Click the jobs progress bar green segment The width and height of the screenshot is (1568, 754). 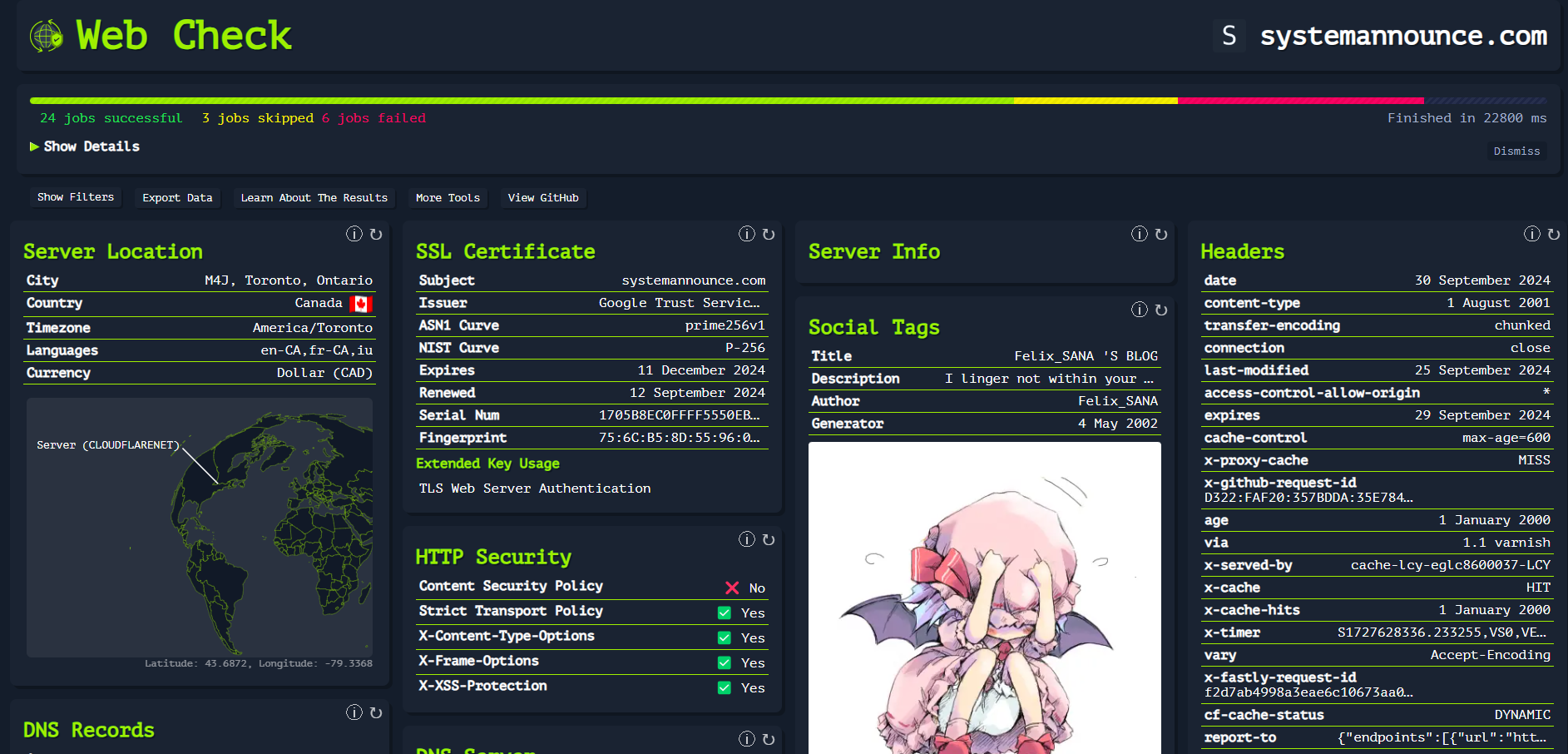pyautogui.click(x=522, y=101)
